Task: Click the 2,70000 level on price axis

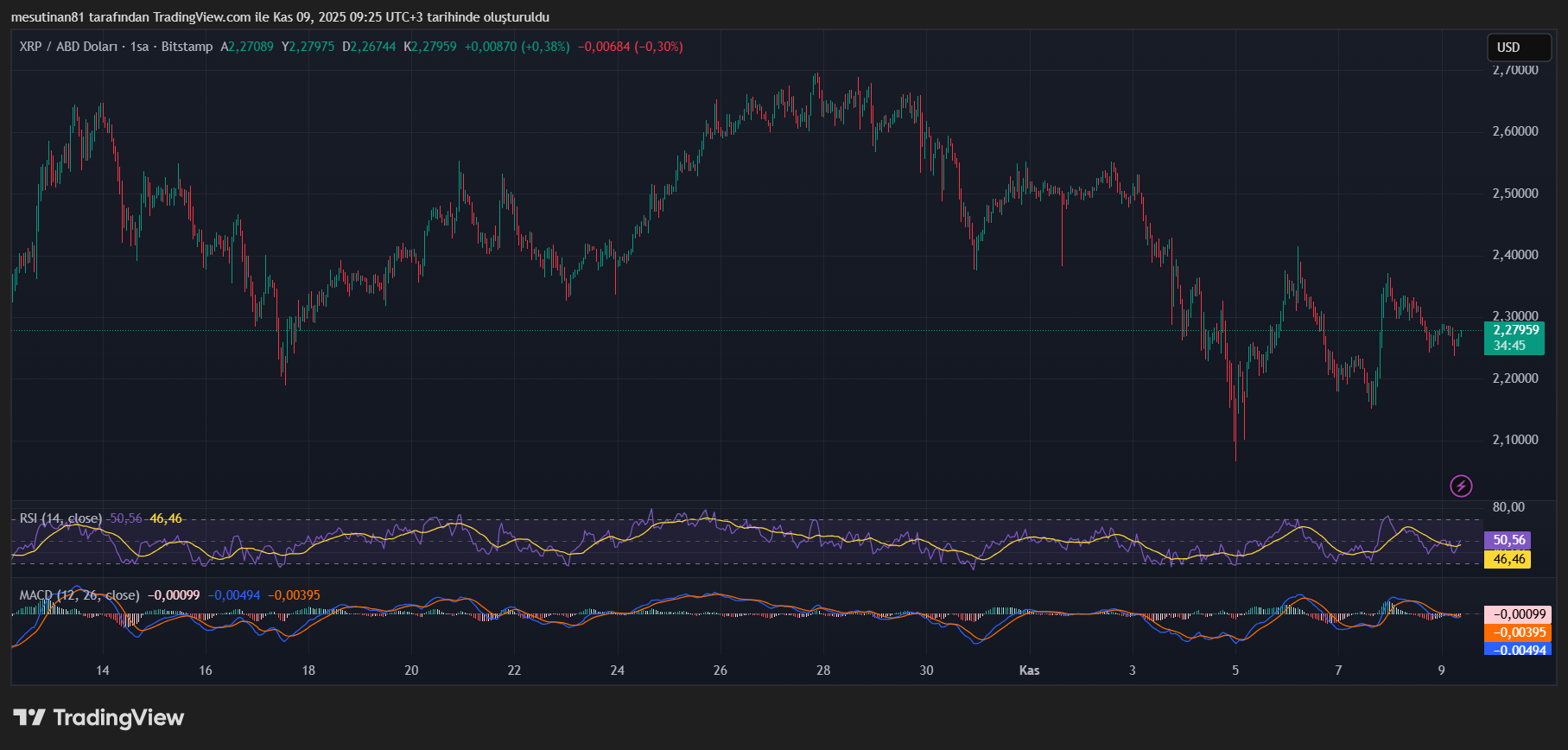Action: (x=1515, y=70)
